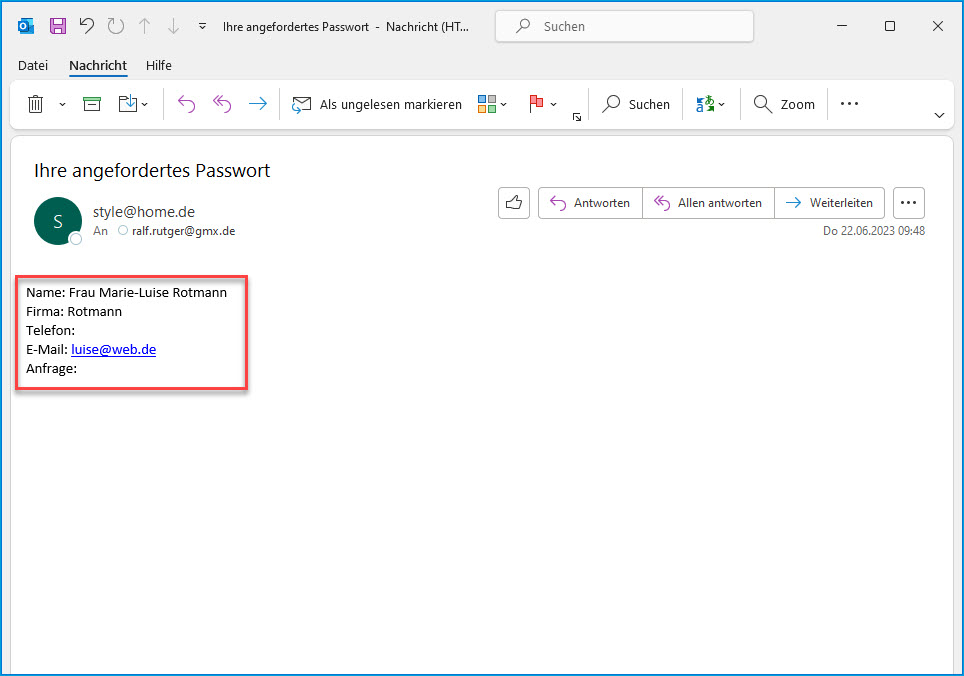
Task: Click the Reply All double-arrow ribbon icon
Action: pyautogui.click(x=222, y=104)
